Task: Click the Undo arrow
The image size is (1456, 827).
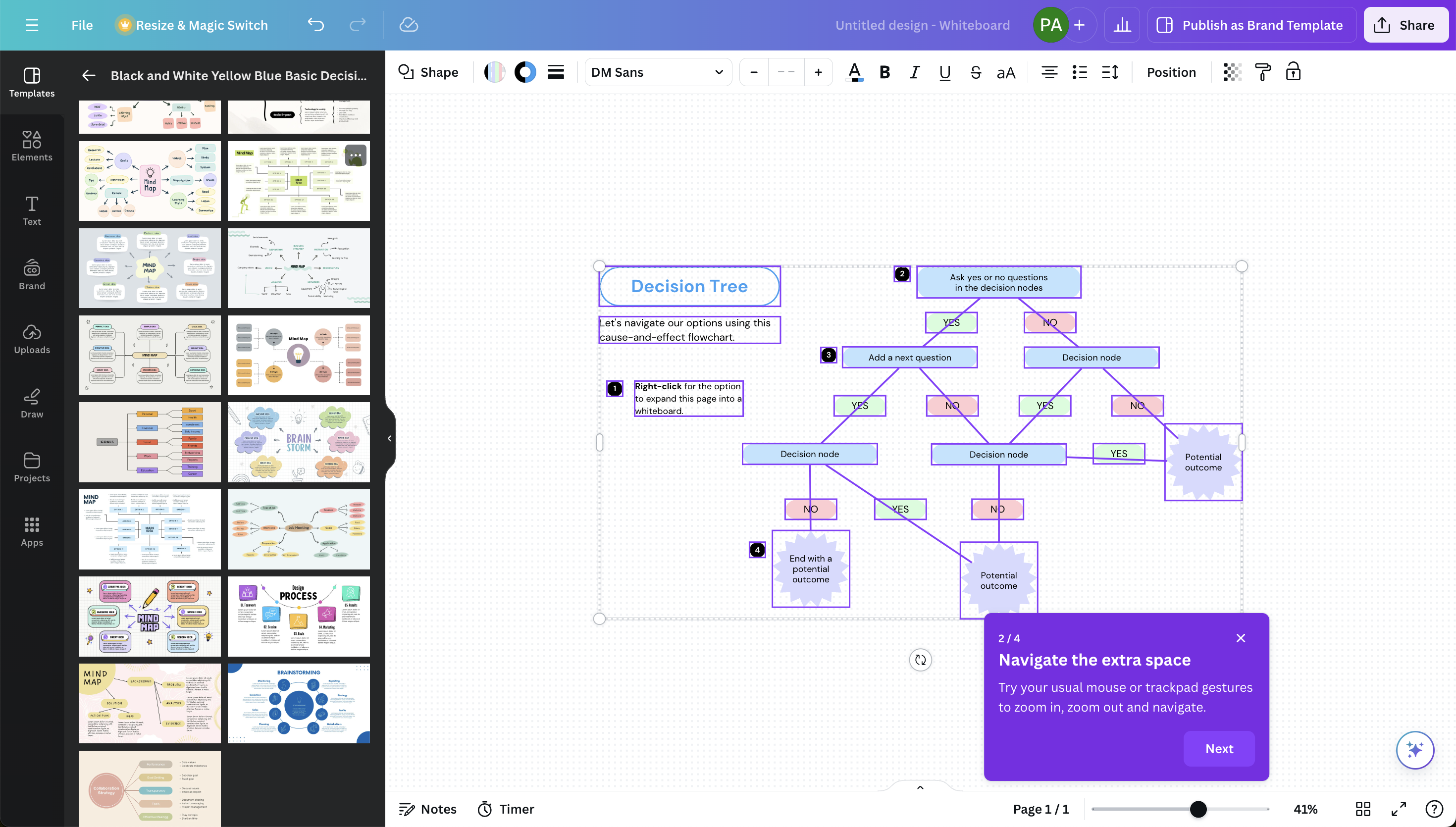Action: pos(316,25)
